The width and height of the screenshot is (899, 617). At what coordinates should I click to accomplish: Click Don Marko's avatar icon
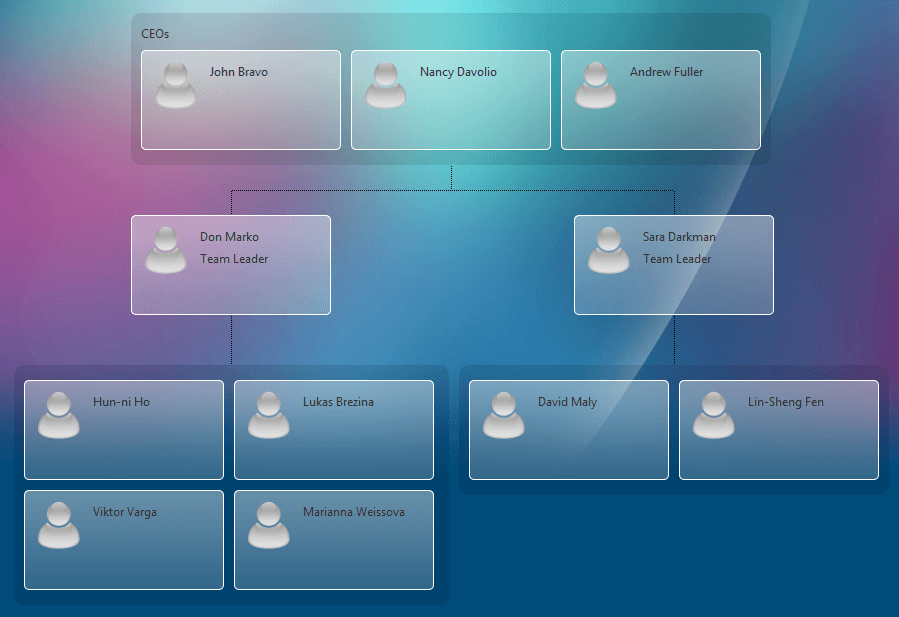coord(166,251)
